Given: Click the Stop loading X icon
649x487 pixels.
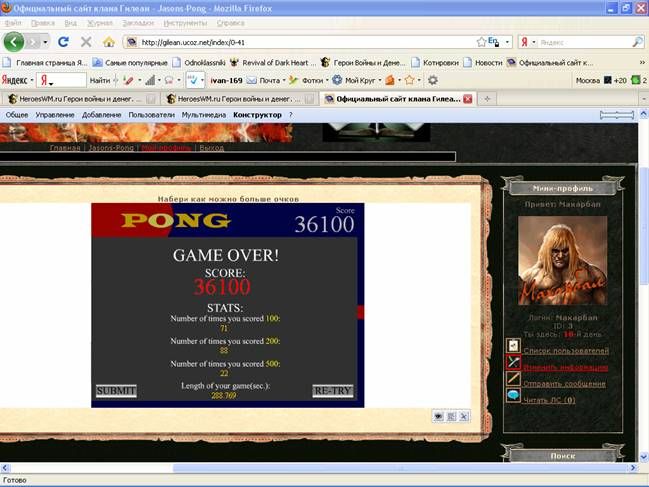Looking at the screenshot, I should [x=86, y=42].
